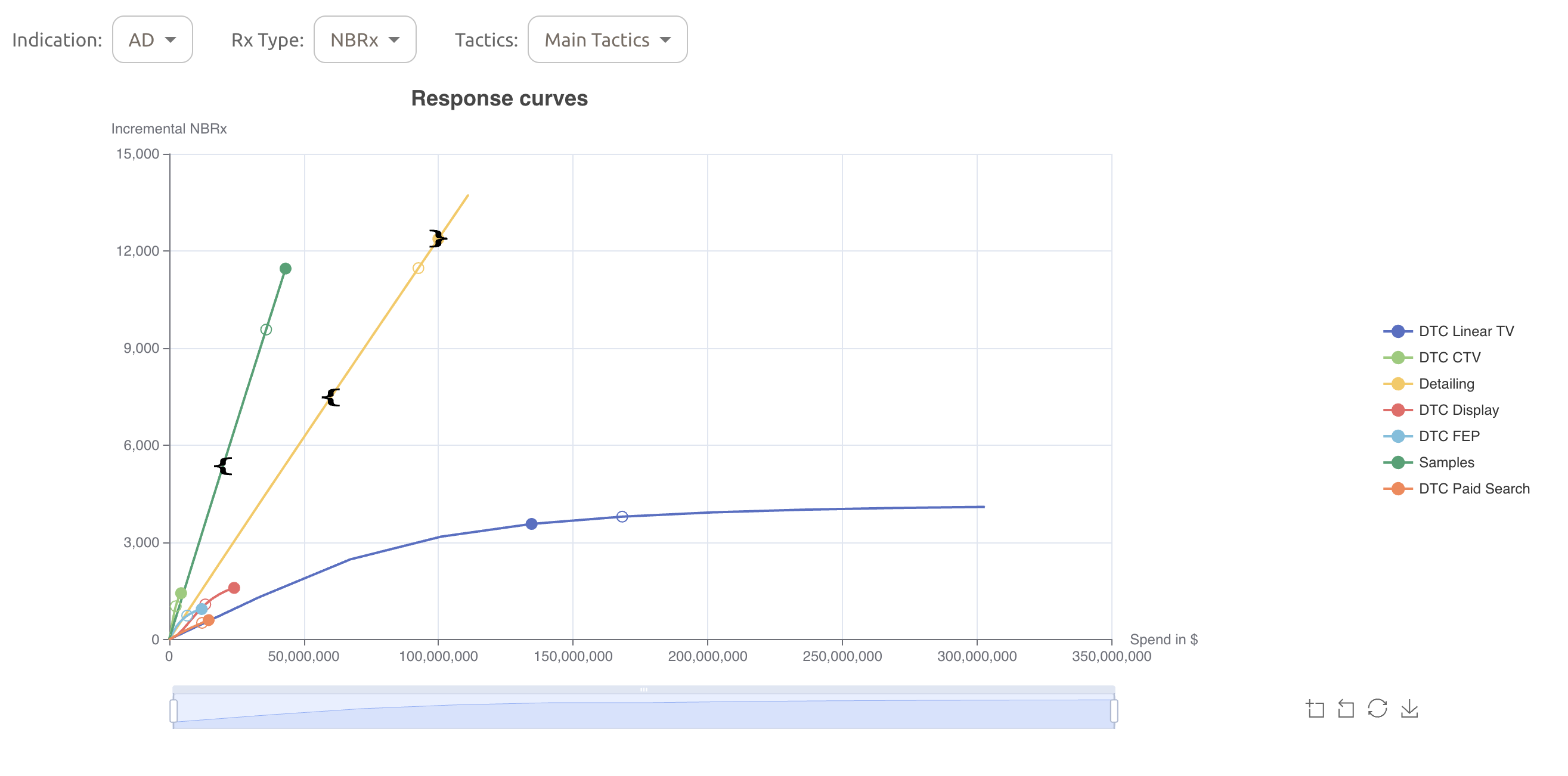Click the filled Samples marker on green curve
The height and width of the screenshot is (776, 1568).
tap(286, 268)
